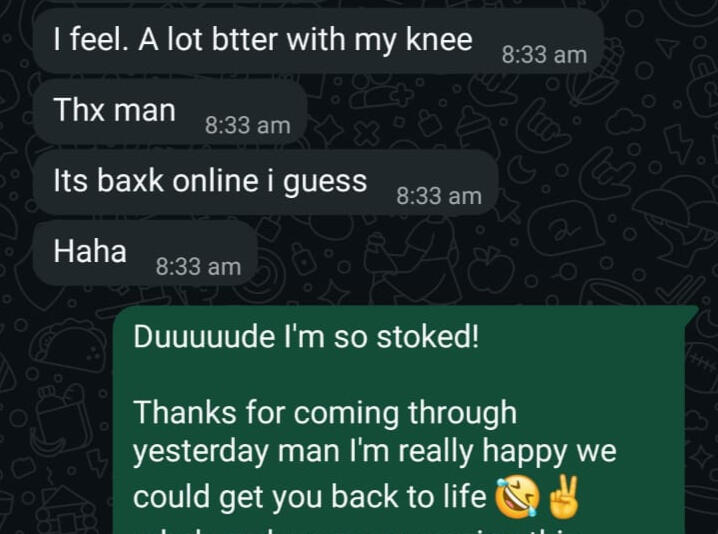Tap the rolling-on-floor laughing emoji
The height and width of the screenshot is (534, 718).
coord(517,496)
